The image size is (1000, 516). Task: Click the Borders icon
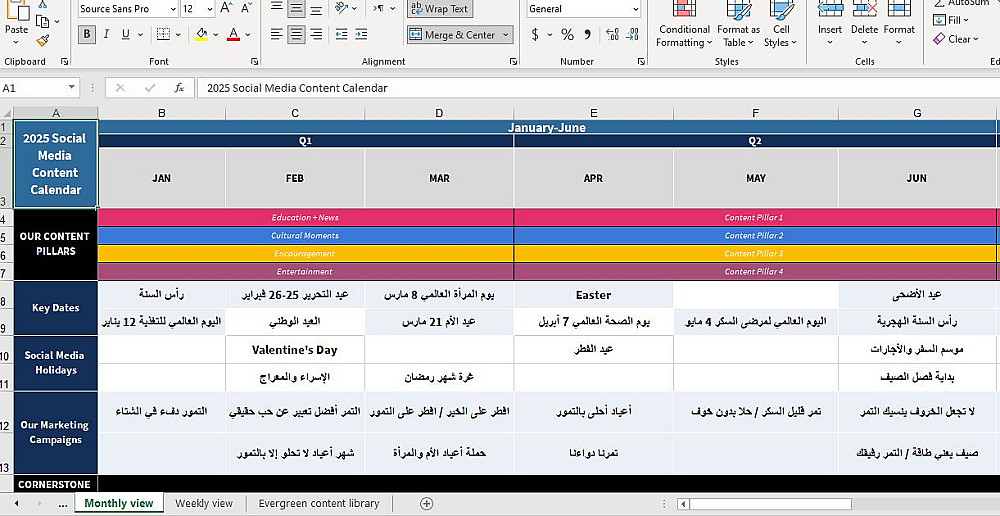(x=163, y=34)
